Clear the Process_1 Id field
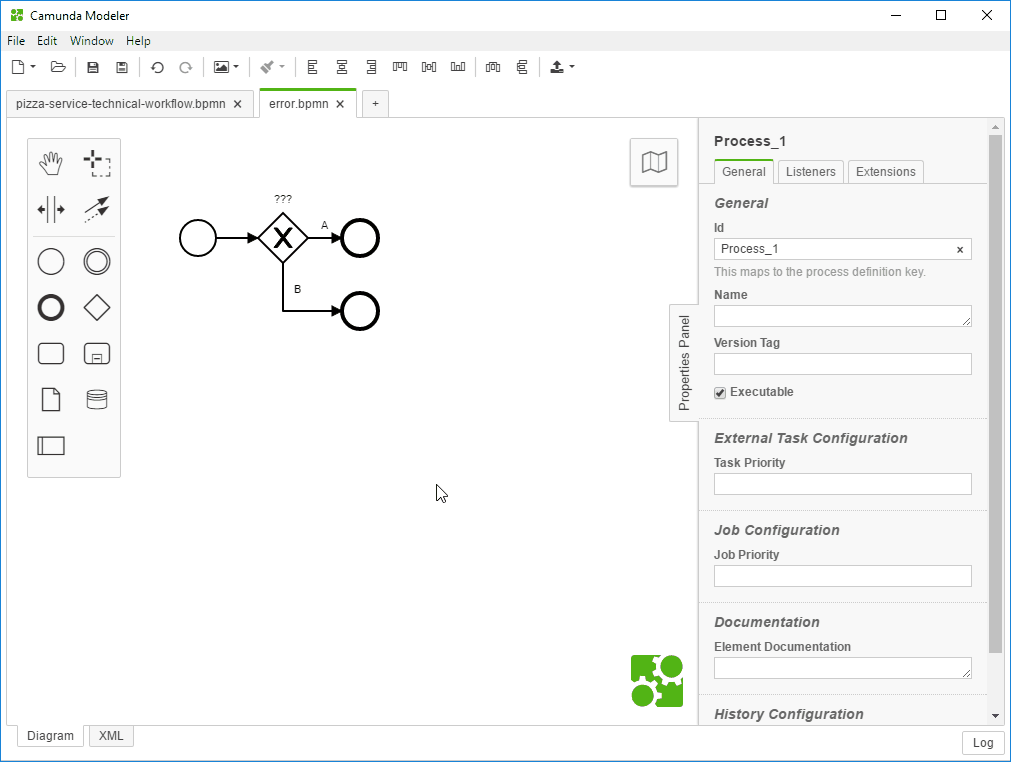Viewport: 1011px width, 762px height. (960, 249)
